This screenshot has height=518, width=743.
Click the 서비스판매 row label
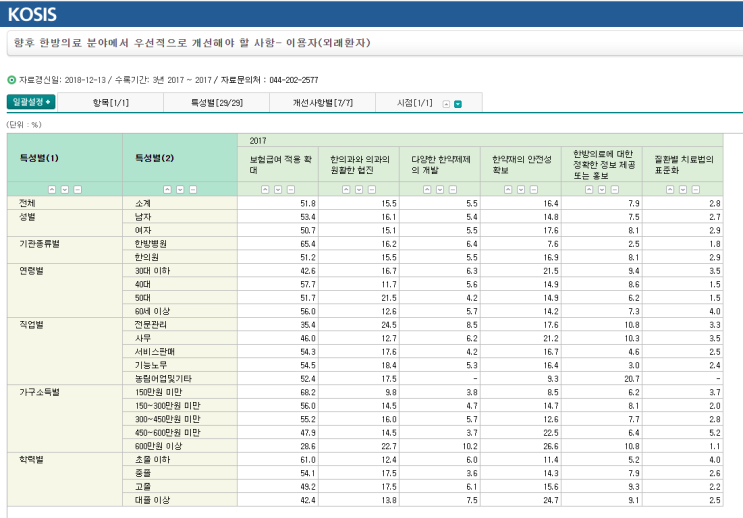coord(155,352)
